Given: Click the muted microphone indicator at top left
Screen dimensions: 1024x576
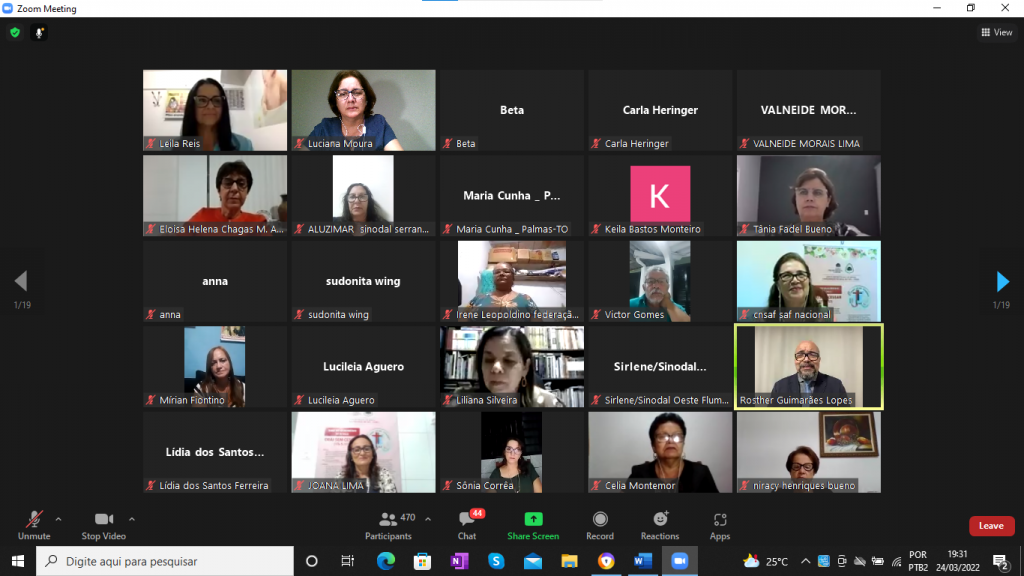Looking at the screenshot, I should tap(40, 32).
